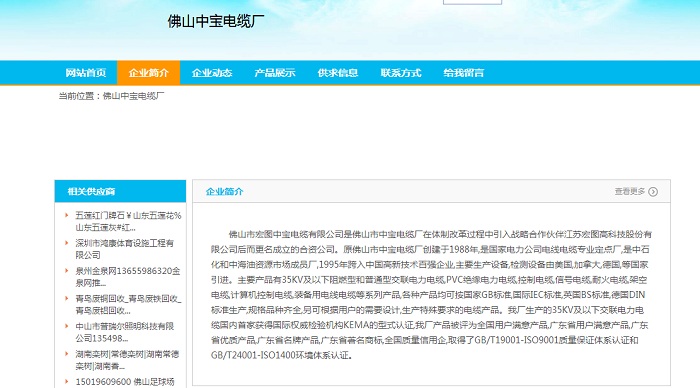Viewport: 700px width, 388px height.
Task: Click the 给我留言 navigation item
Action: point(463,73)
